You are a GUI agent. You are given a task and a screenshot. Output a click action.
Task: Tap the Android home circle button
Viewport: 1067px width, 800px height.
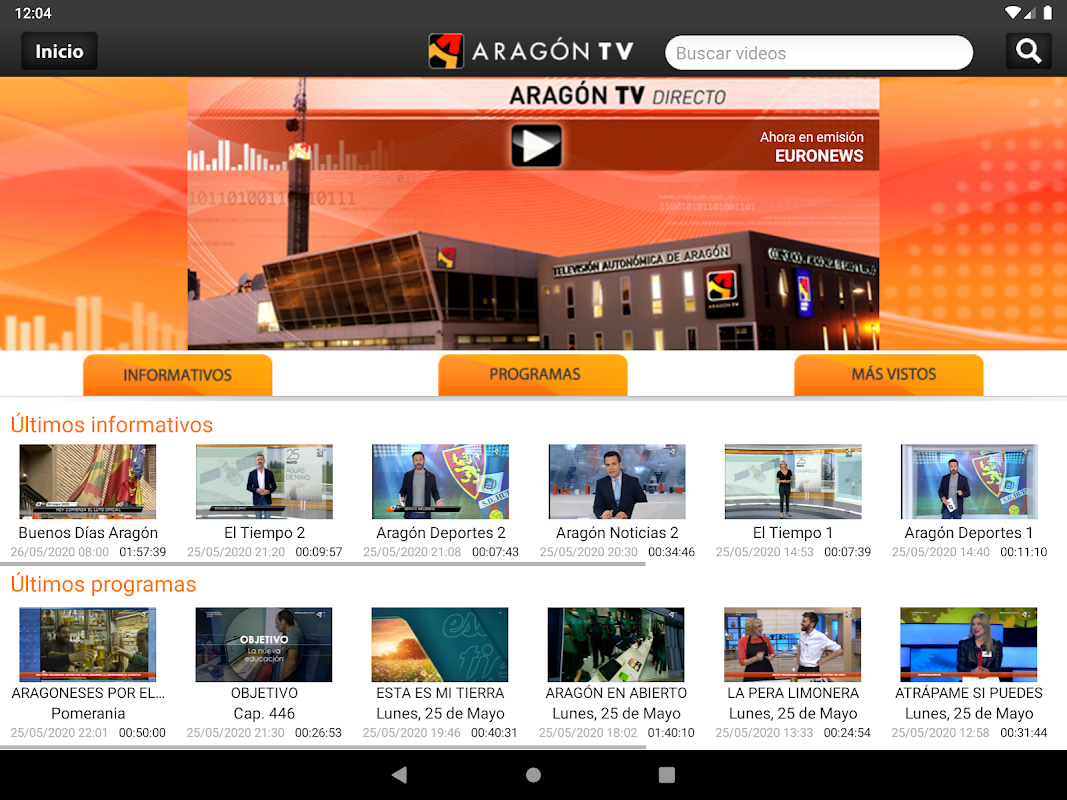point(534,774)
